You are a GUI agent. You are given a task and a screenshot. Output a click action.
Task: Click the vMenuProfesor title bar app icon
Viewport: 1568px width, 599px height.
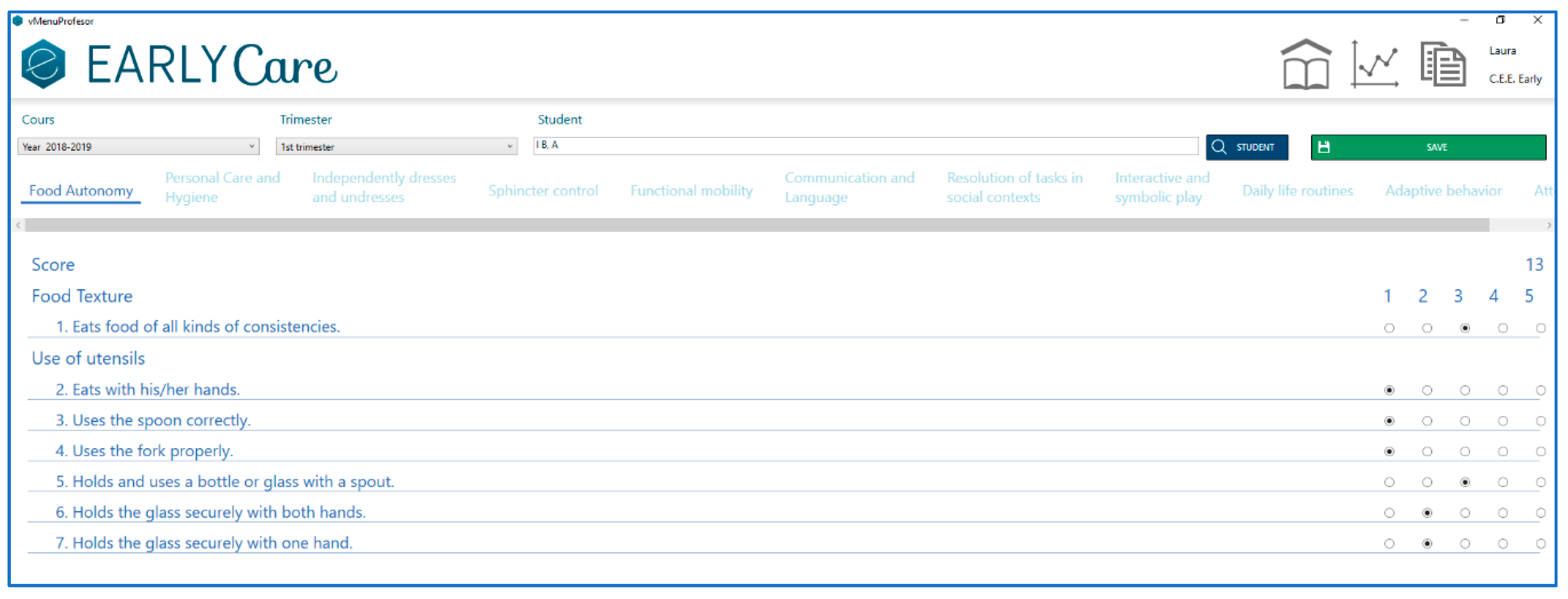18,21
